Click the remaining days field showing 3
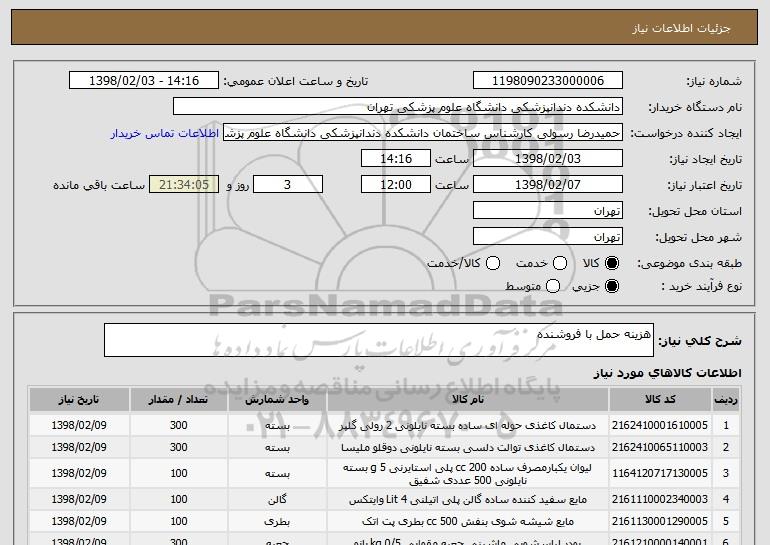 click(288, 185)
